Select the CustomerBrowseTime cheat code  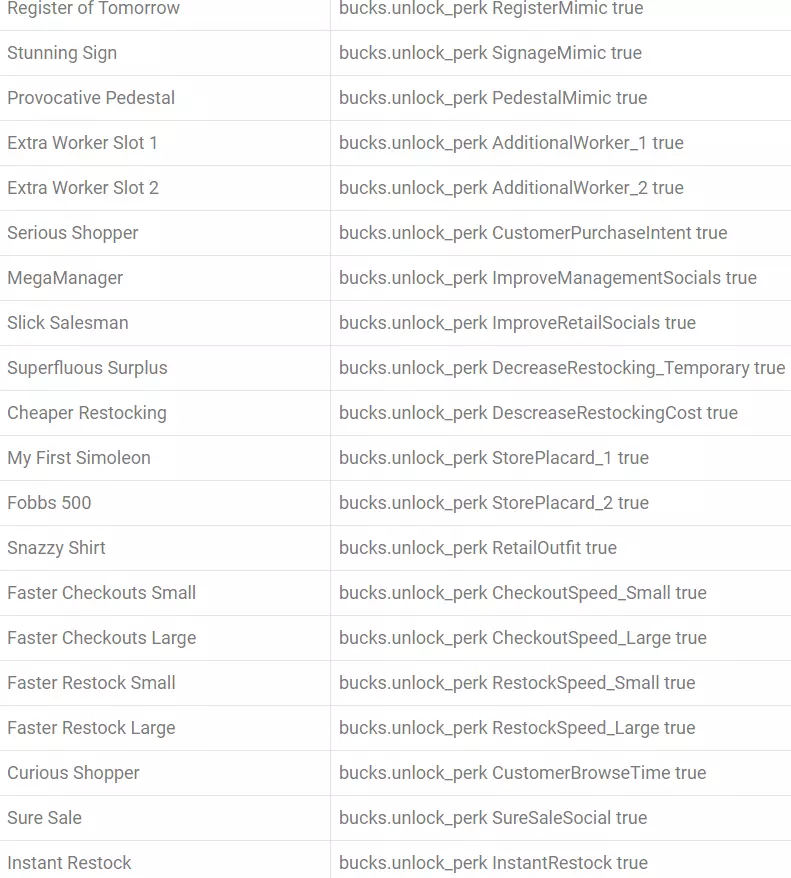tap(522, 773)
